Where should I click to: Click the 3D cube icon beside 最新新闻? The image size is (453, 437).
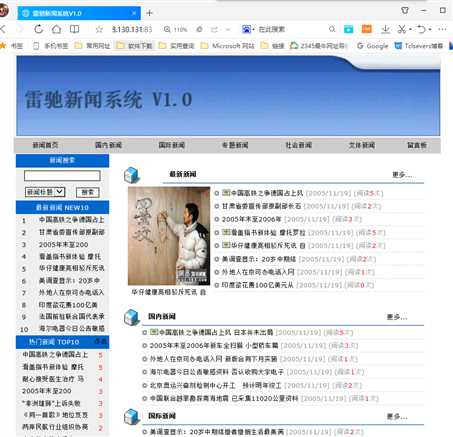click(x=132, y=175)
